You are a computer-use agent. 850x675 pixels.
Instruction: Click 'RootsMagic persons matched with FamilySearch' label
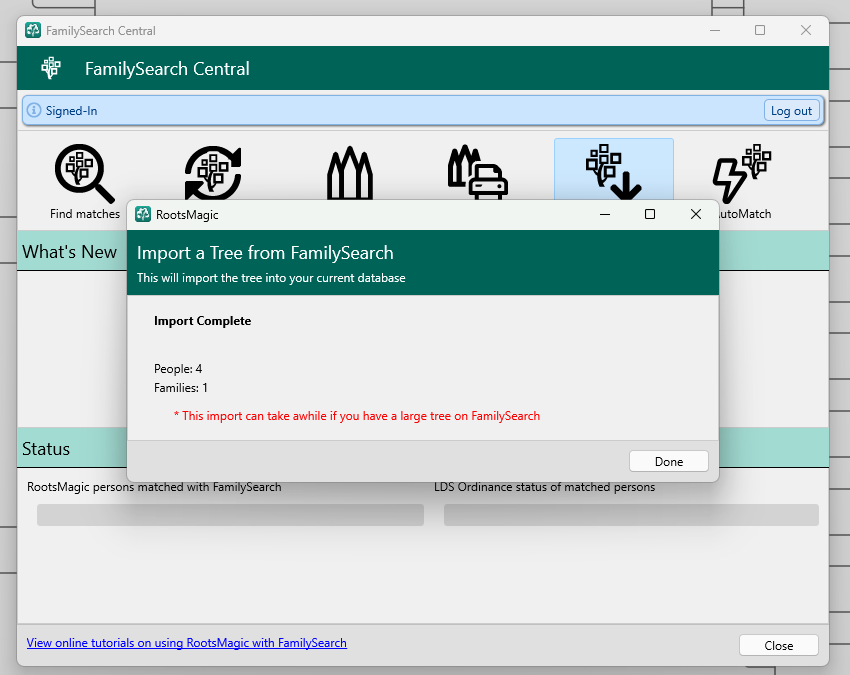tap(154, 487)
